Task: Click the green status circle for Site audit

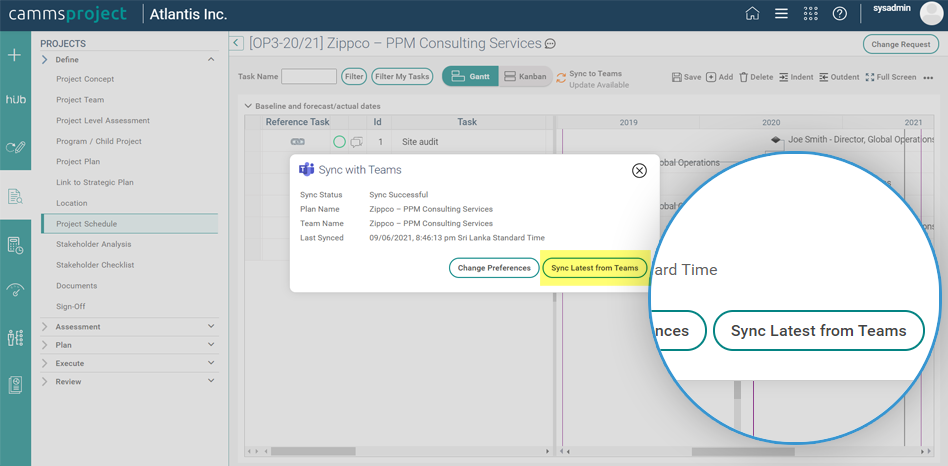Action: pos(339,142)
